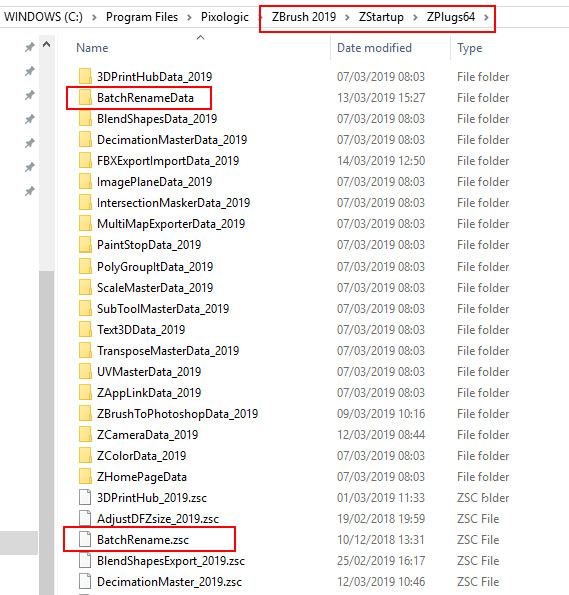This screenshot has width=569, height=595.
Task: Navigate to Program Files breadcrumb
Action: [142, 17]
